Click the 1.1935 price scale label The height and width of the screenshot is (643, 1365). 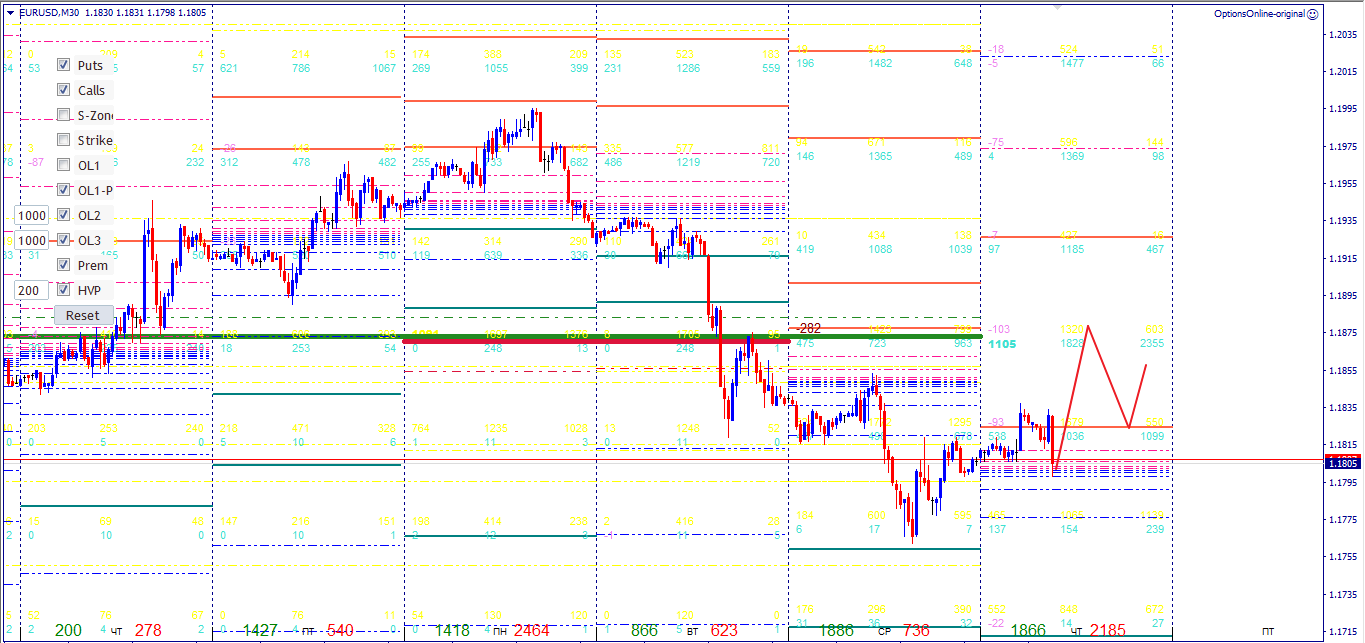pos(1342,221)
